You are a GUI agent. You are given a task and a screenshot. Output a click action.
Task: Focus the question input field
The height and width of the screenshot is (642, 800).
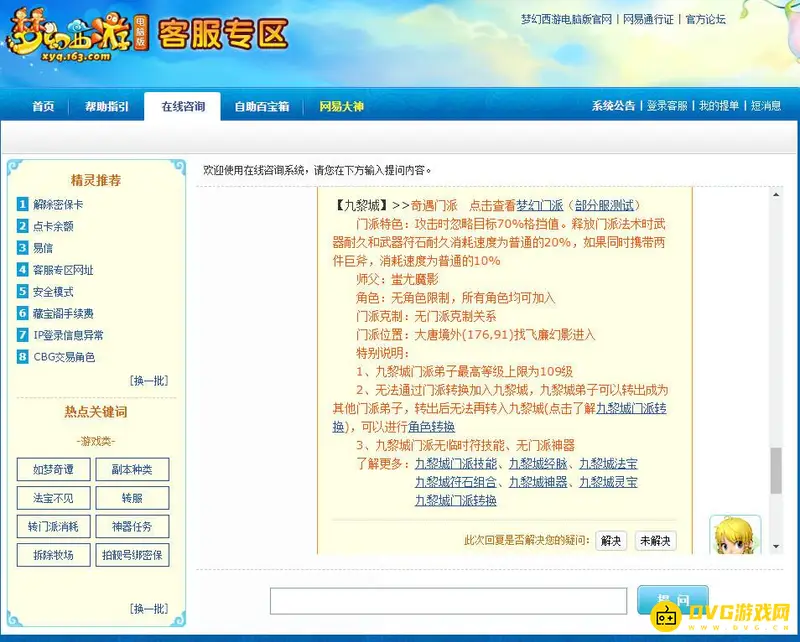448,601
